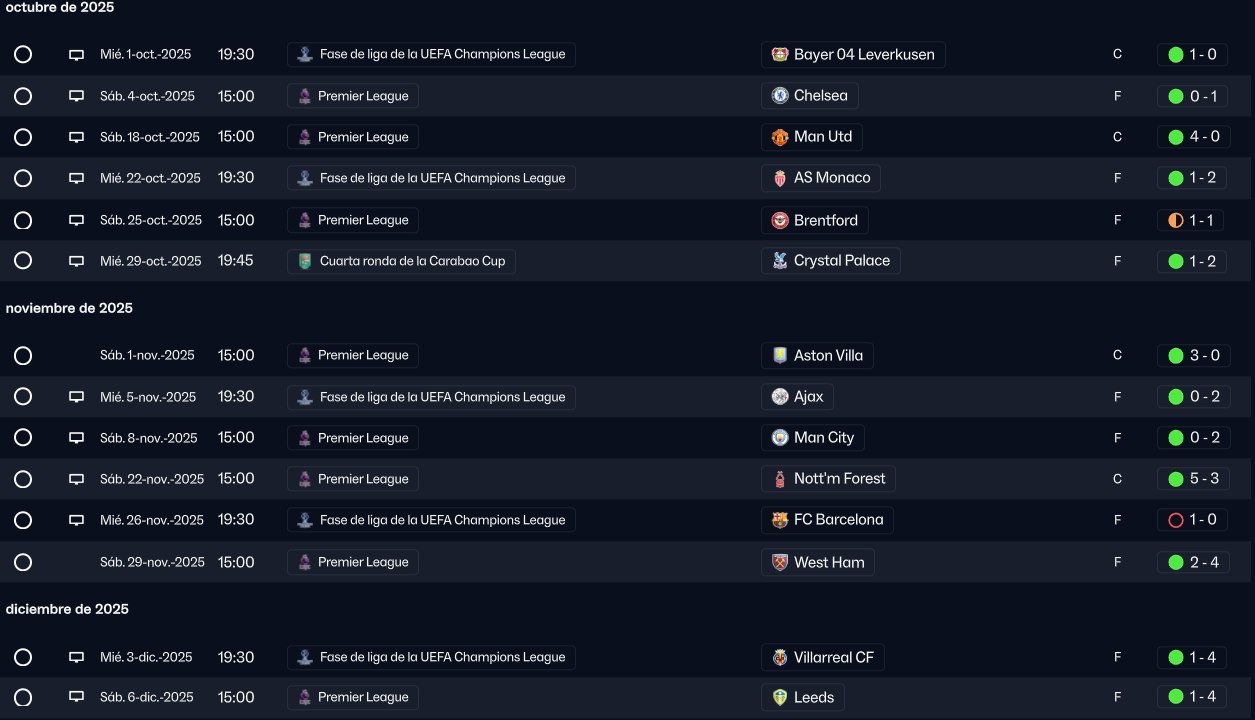This screenshot has width=1255, height=720.
Task: Click the West Ham team name button
Action: pos(819,562)
